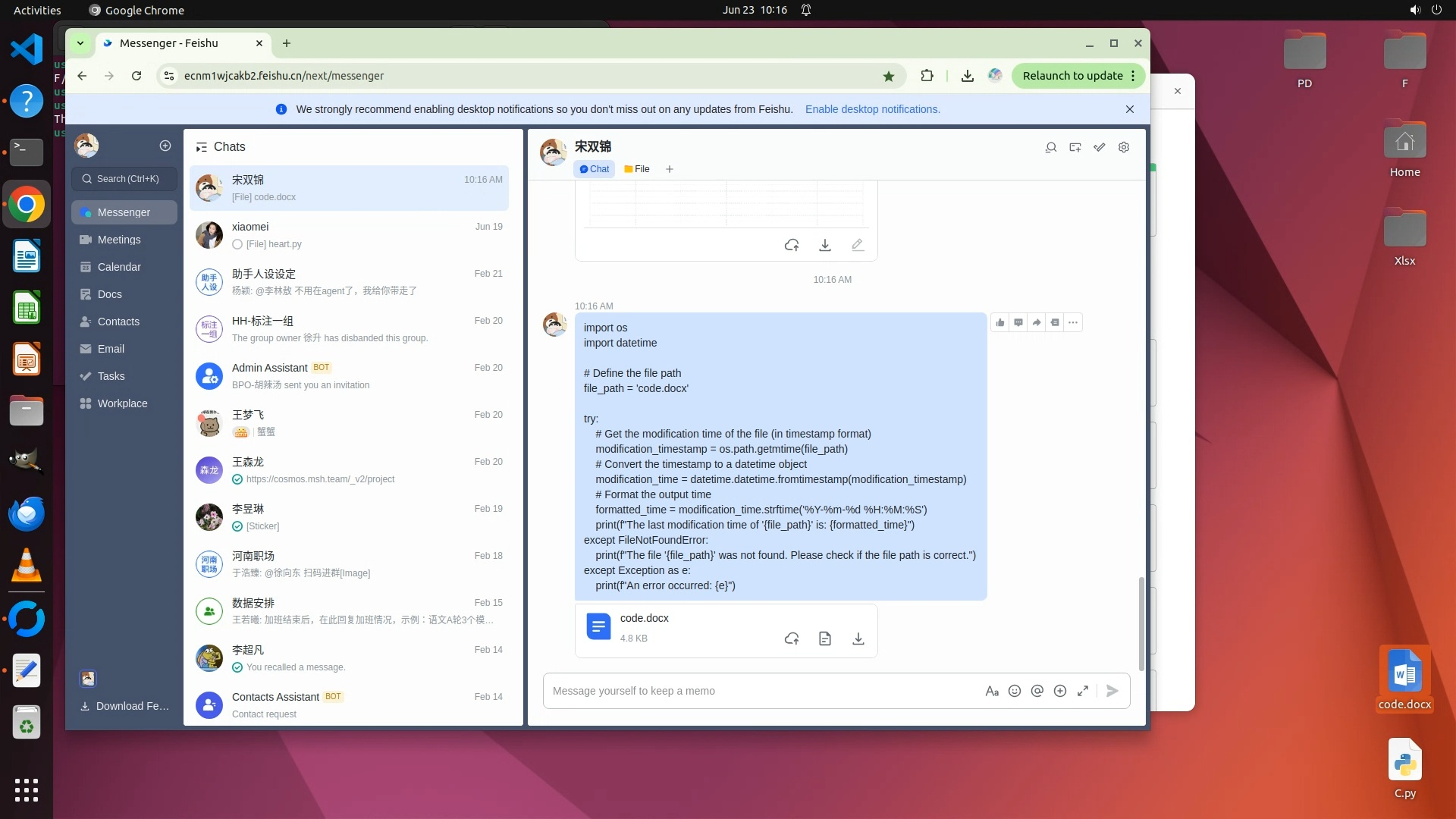
Task: Open more message actions ellipsis
Action: pyautogui.click(x=1073, y=323)
